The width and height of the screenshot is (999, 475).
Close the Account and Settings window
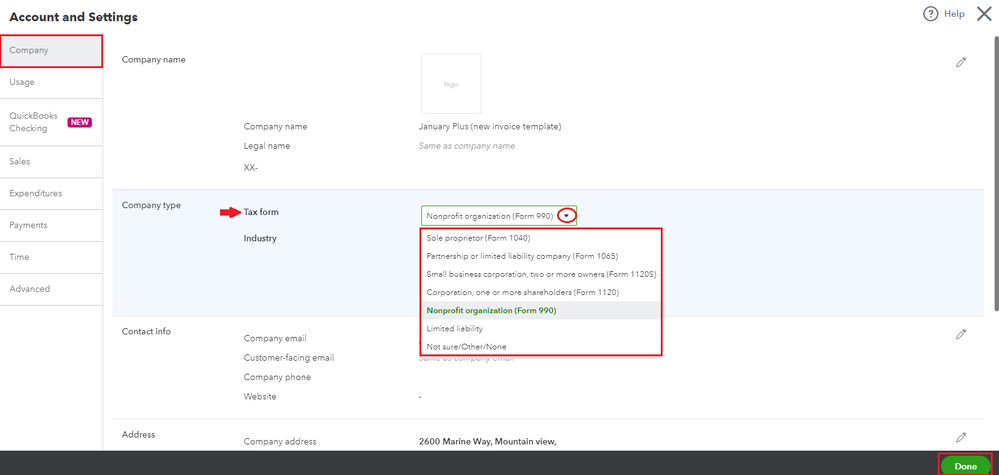click(984, 14)
